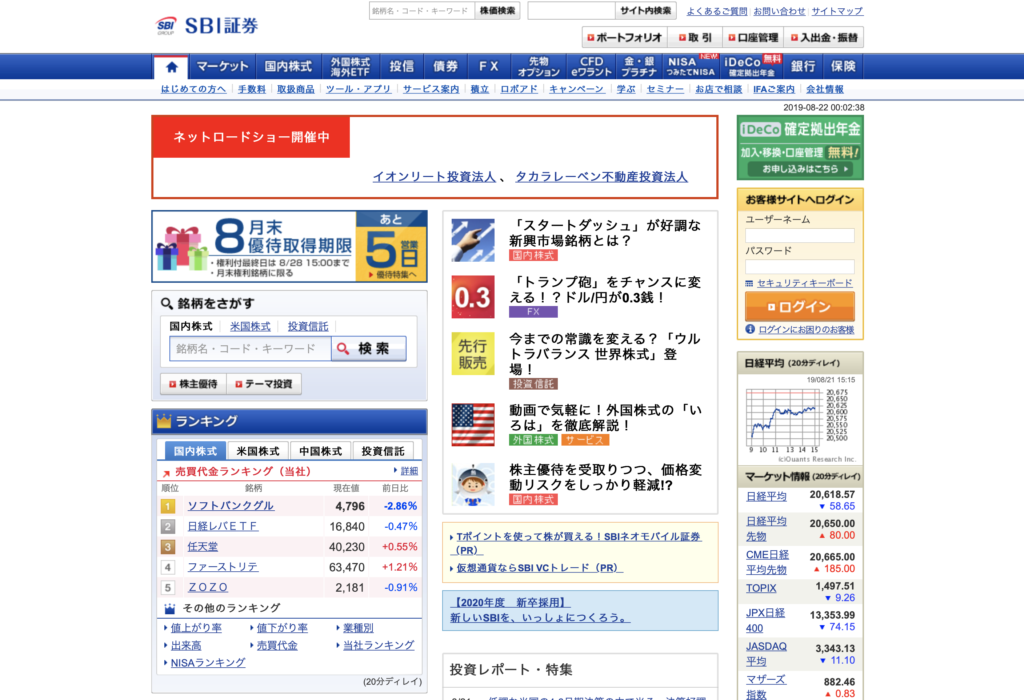Open the FX menu
The image size is (1024, 700).
coord(488,67)
